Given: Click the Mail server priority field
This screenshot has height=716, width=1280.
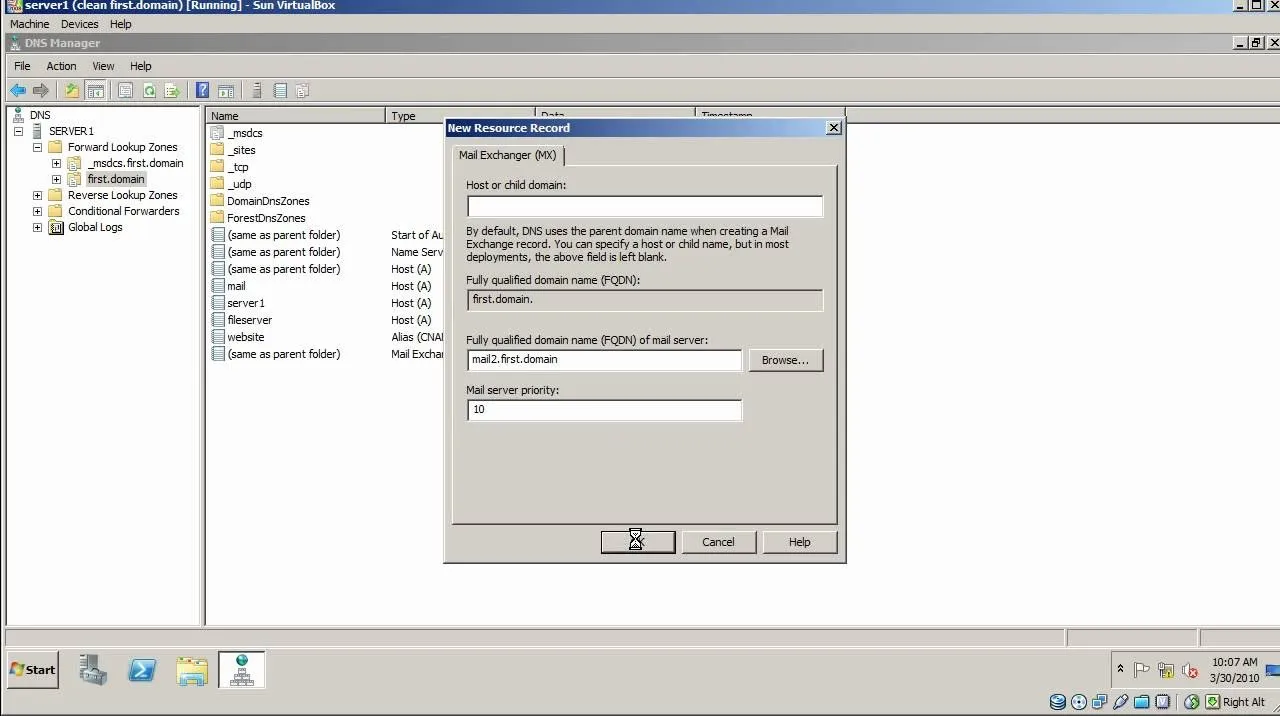Looking at the screenshot, I should click(x=604, y=410).
